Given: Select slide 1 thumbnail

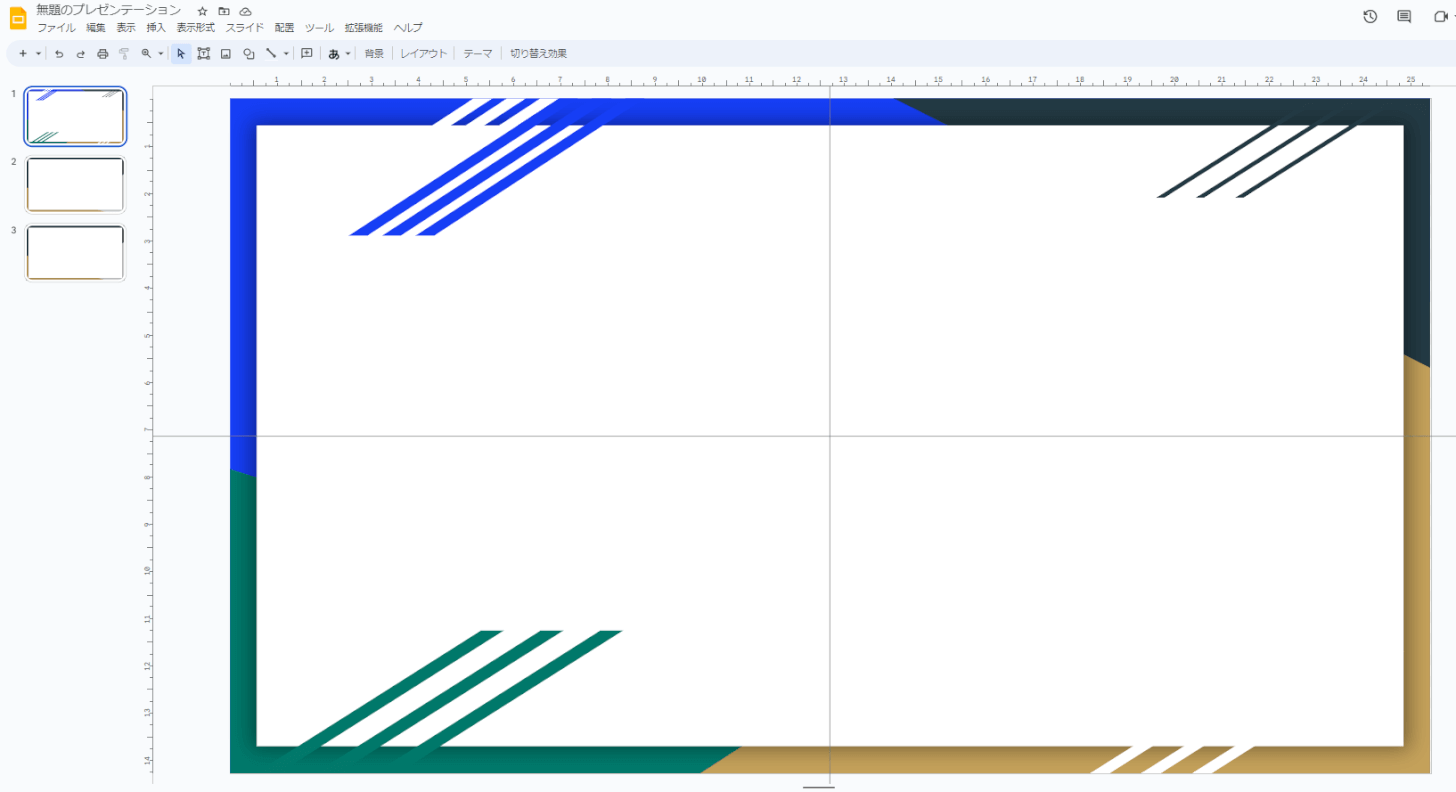Looking at the screenshot, I should click(x=75, y=117).
